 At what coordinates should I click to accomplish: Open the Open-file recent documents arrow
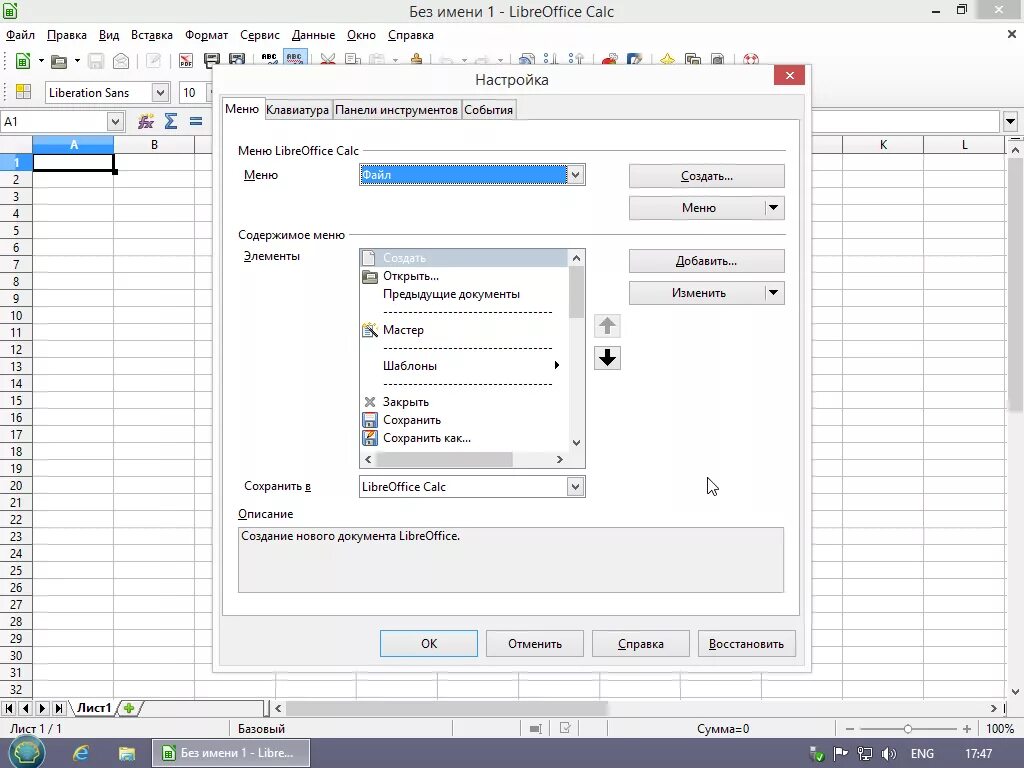77,61
